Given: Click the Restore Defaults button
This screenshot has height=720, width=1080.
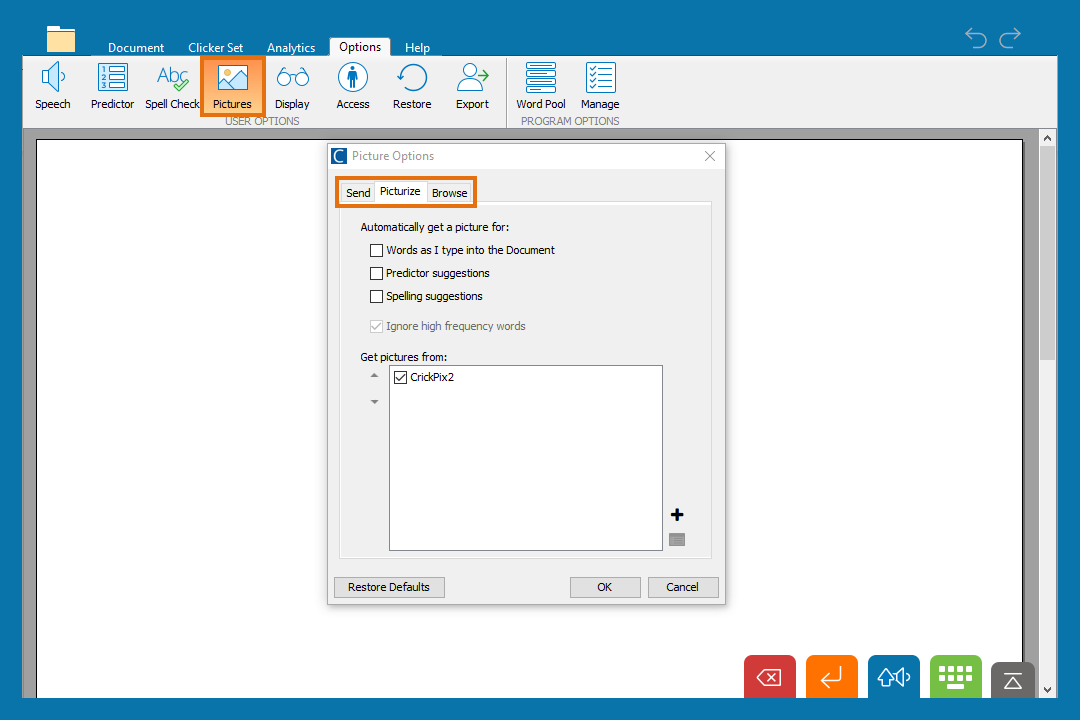Looking at the screenshot, I should click(x=389, y=587).
